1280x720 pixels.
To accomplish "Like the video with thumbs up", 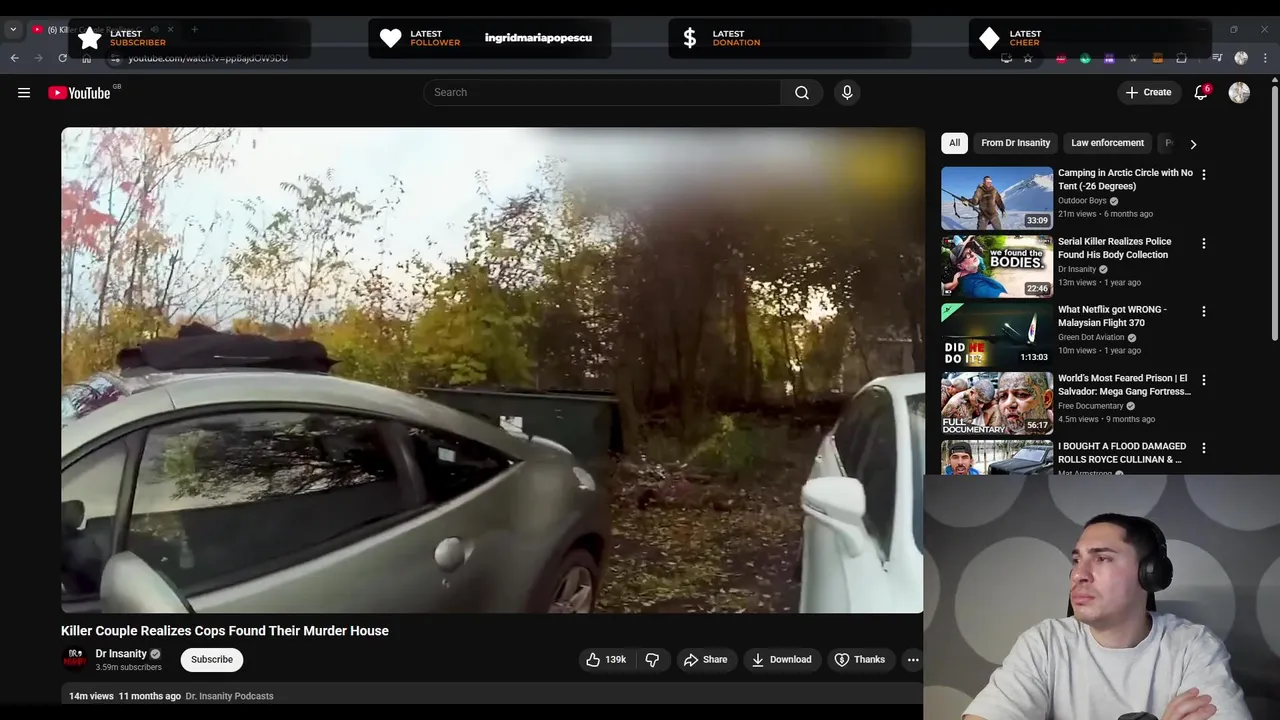I will tap(606, 660).
